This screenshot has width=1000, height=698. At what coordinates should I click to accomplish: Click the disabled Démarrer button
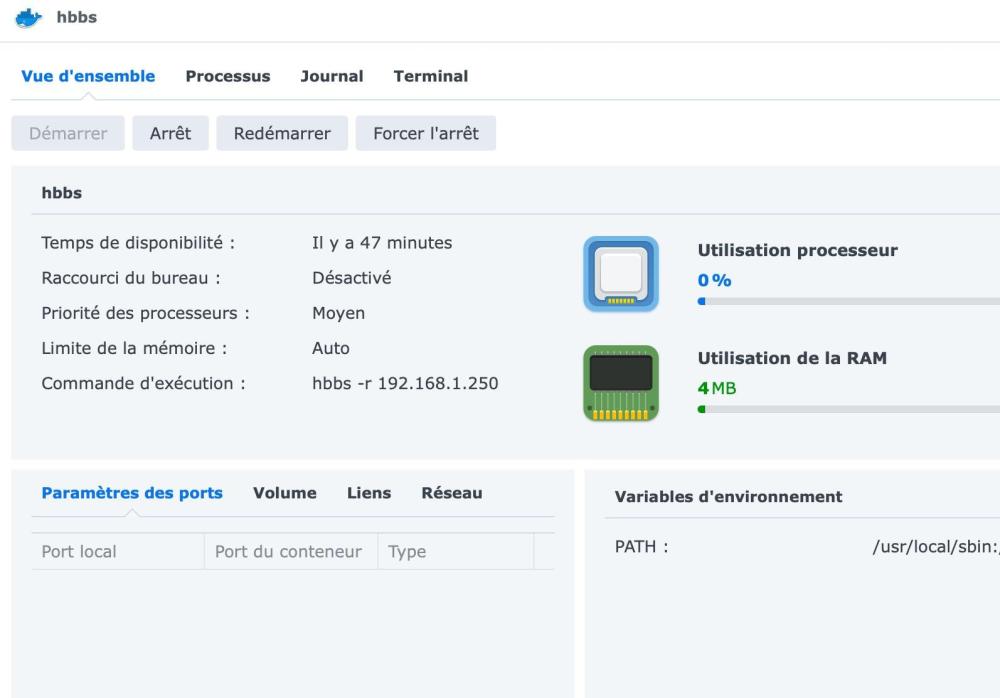[x=68, y=133]
